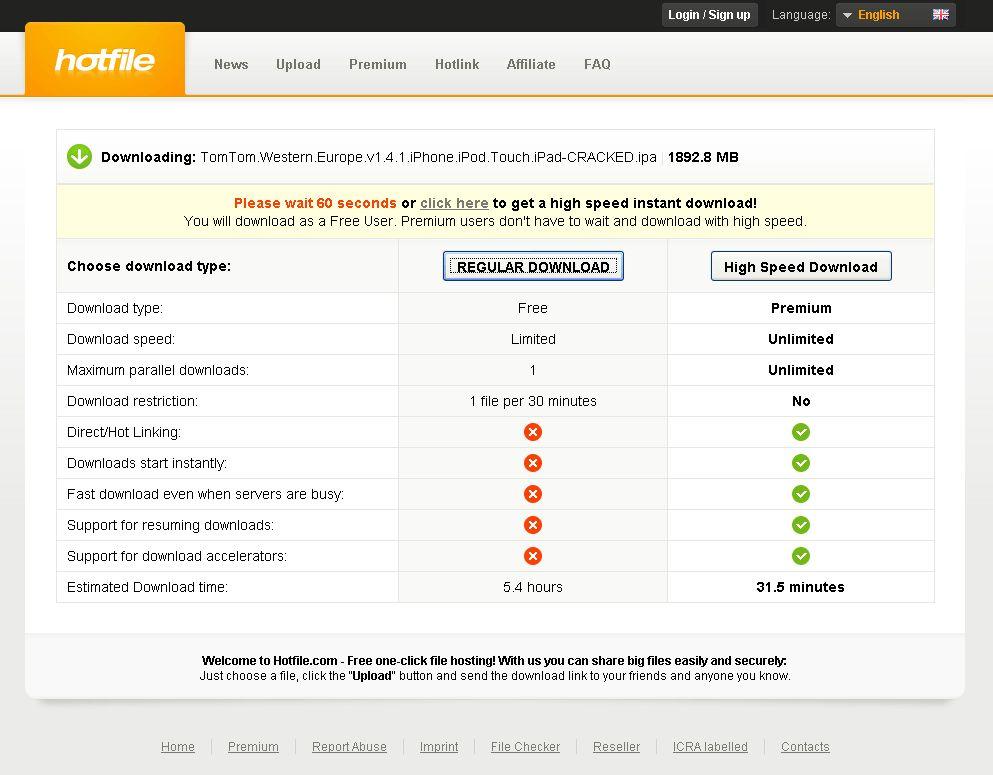Click the 'Support for resuming downloads:' label
This screenshot has width=993, height=775.
(x=170, y=525)
